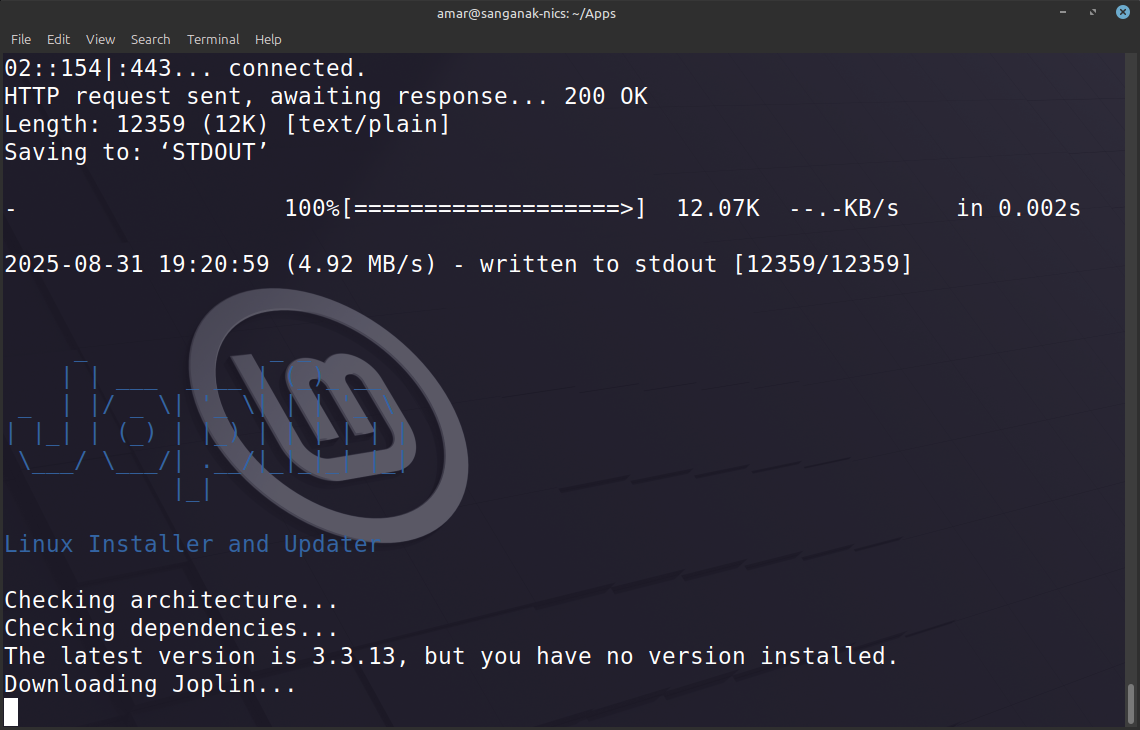Maximize the terminal window

1093,12
